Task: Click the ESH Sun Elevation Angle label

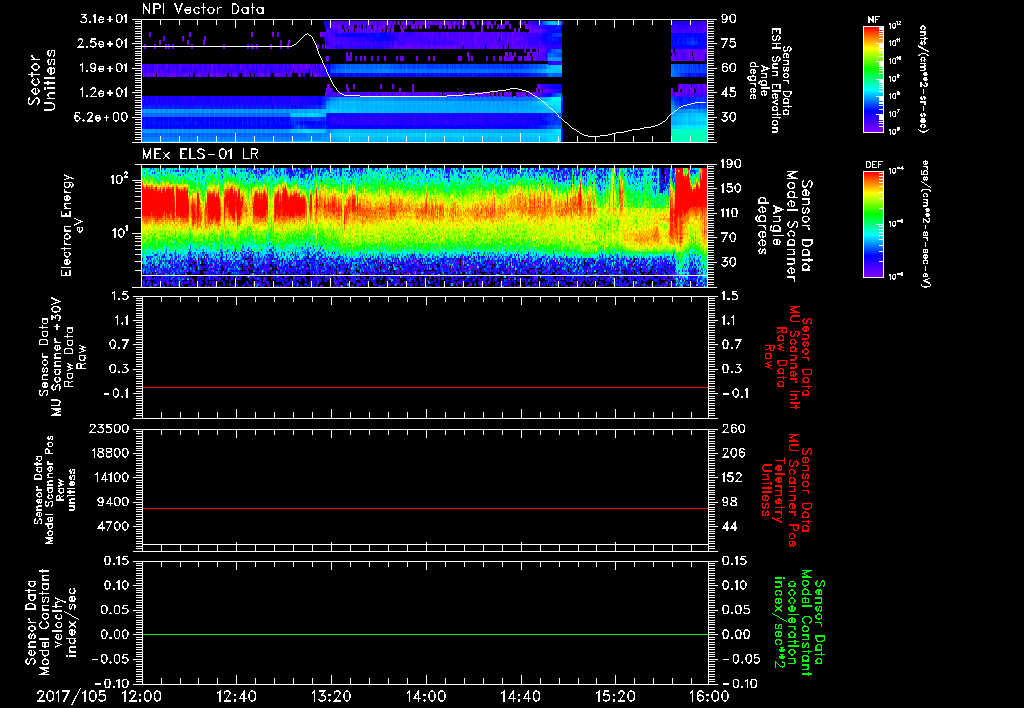Action: click(775, 80)
